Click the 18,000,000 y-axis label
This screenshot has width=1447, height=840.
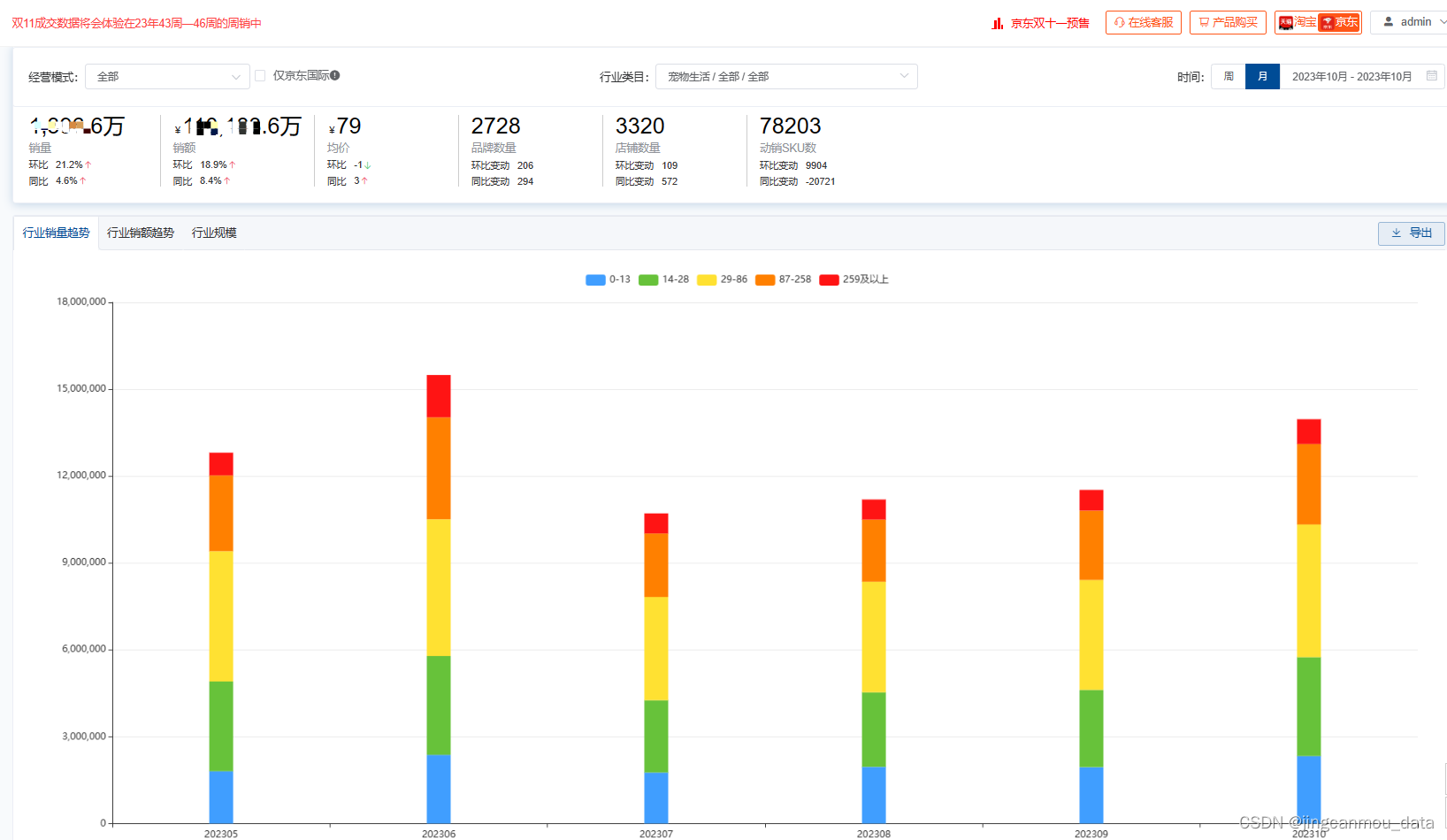coord(81,302)
